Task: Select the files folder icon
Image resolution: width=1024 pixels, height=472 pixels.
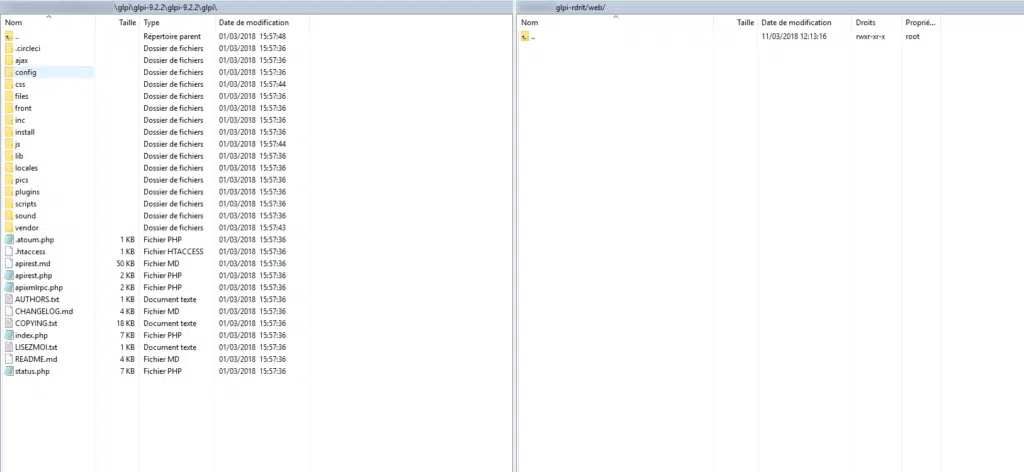Action: click(x=8, y=96)
